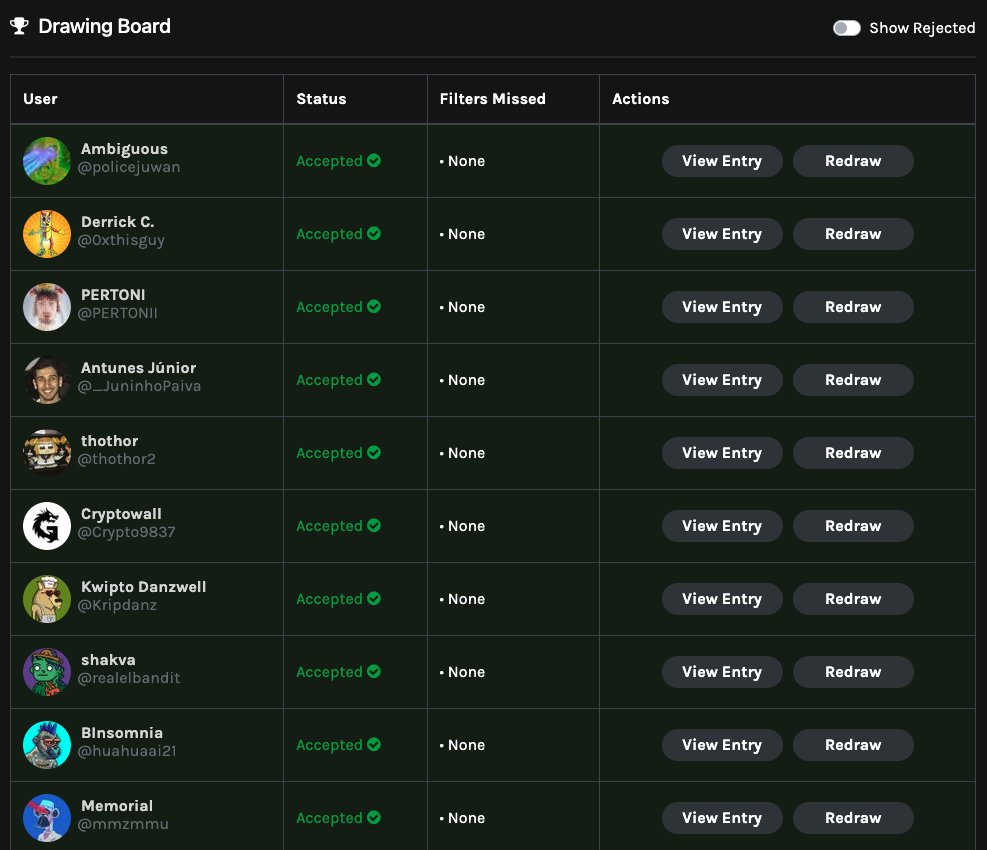Click the accepted check icon for Kwipto Danzwell

374,599
